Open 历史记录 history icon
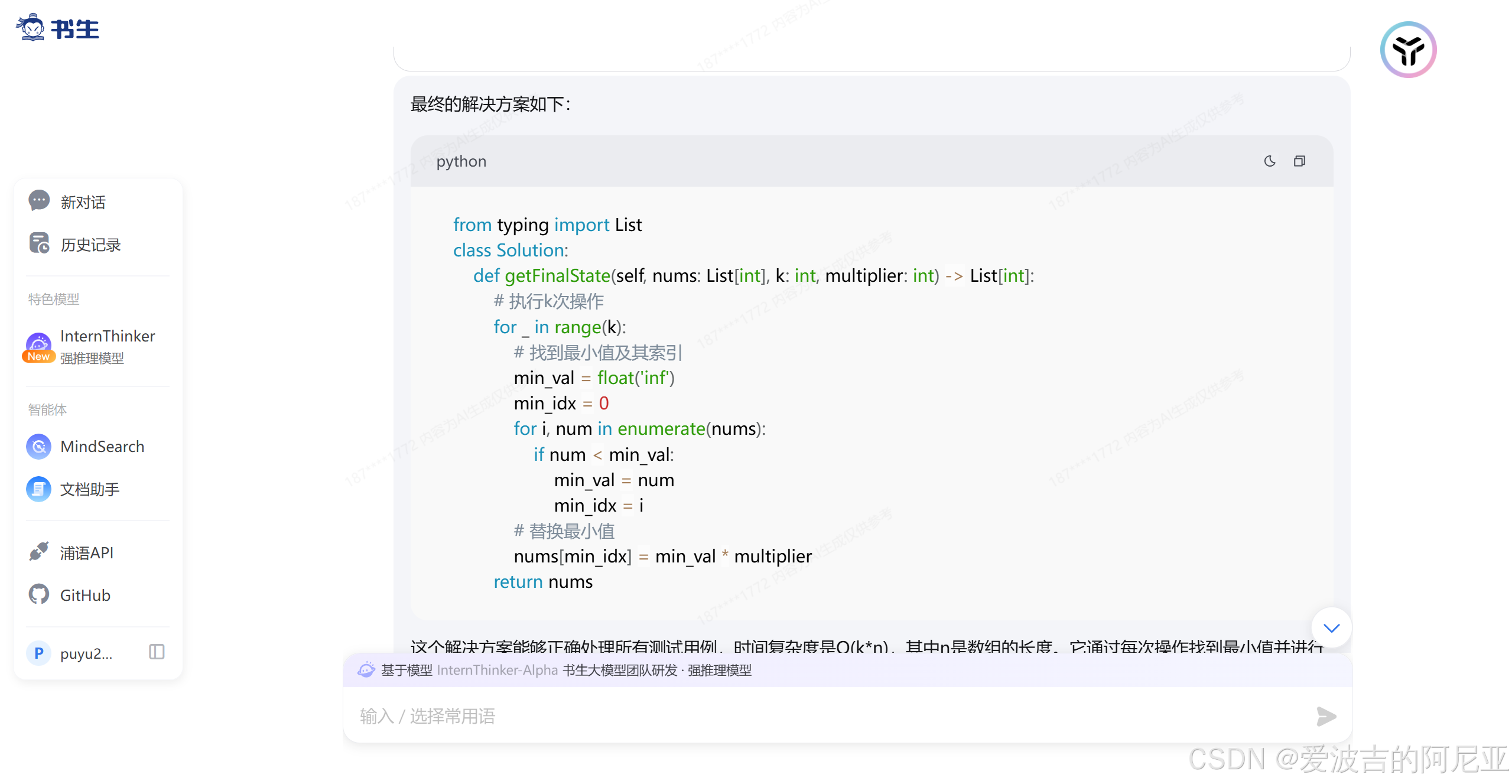Screen dimensions: 1512x784 [39, 243]
